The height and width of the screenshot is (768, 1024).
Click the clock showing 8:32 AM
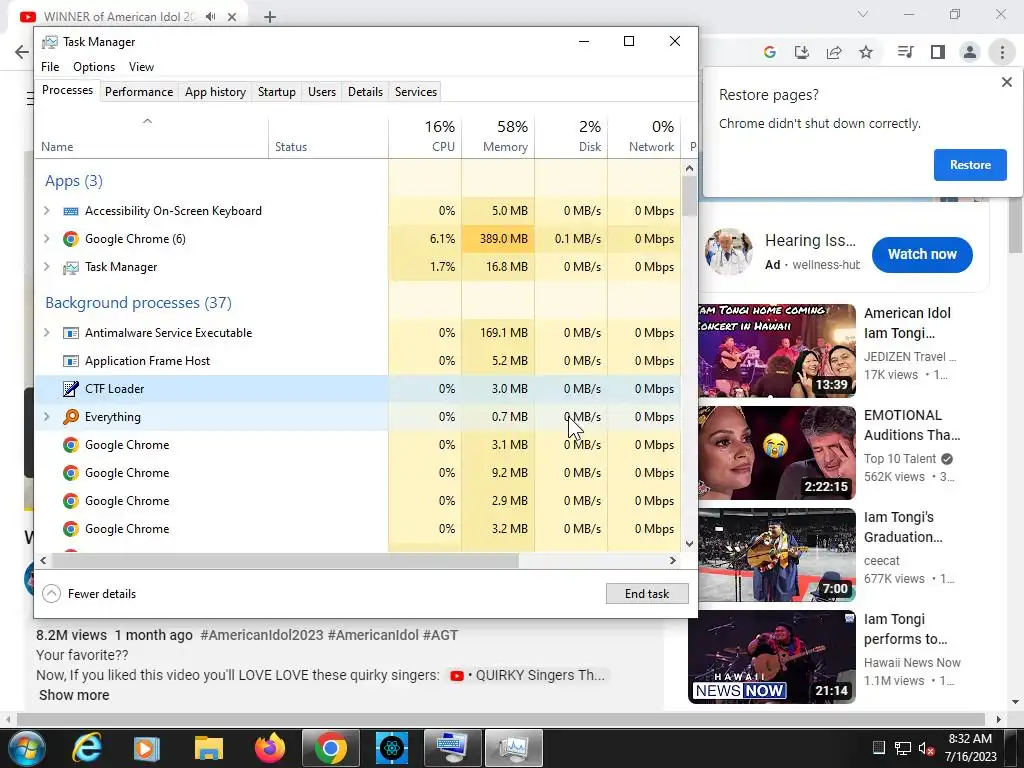click(970, 739)
